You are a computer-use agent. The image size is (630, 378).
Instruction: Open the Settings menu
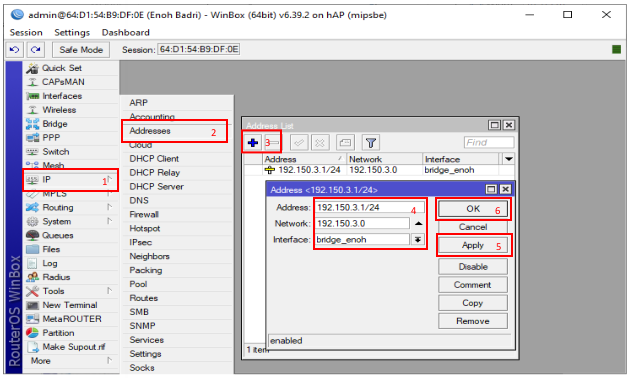tap(72, 33)
